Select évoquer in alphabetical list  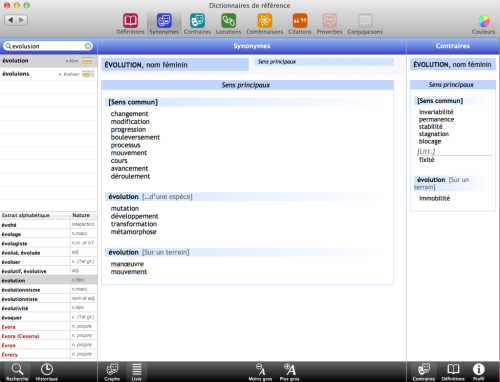point(49,318)
